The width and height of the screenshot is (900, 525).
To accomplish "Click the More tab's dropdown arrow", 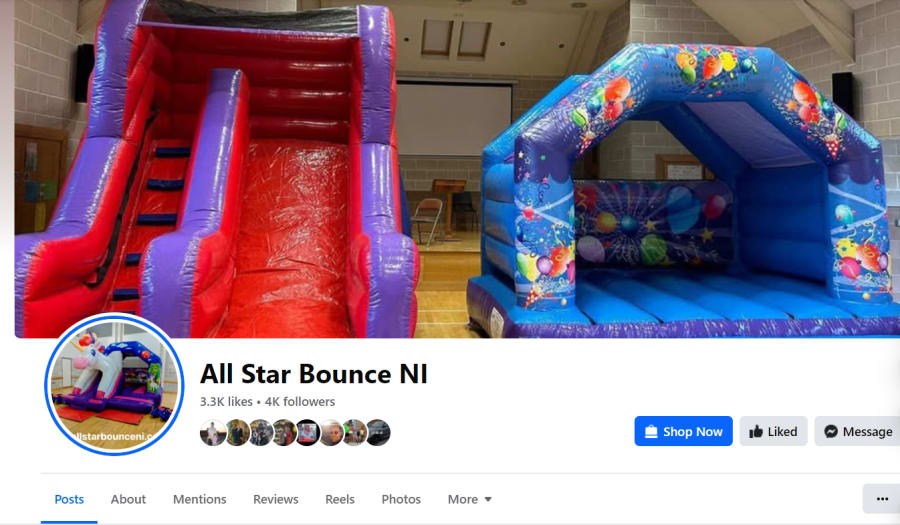I will click(488, 500).
